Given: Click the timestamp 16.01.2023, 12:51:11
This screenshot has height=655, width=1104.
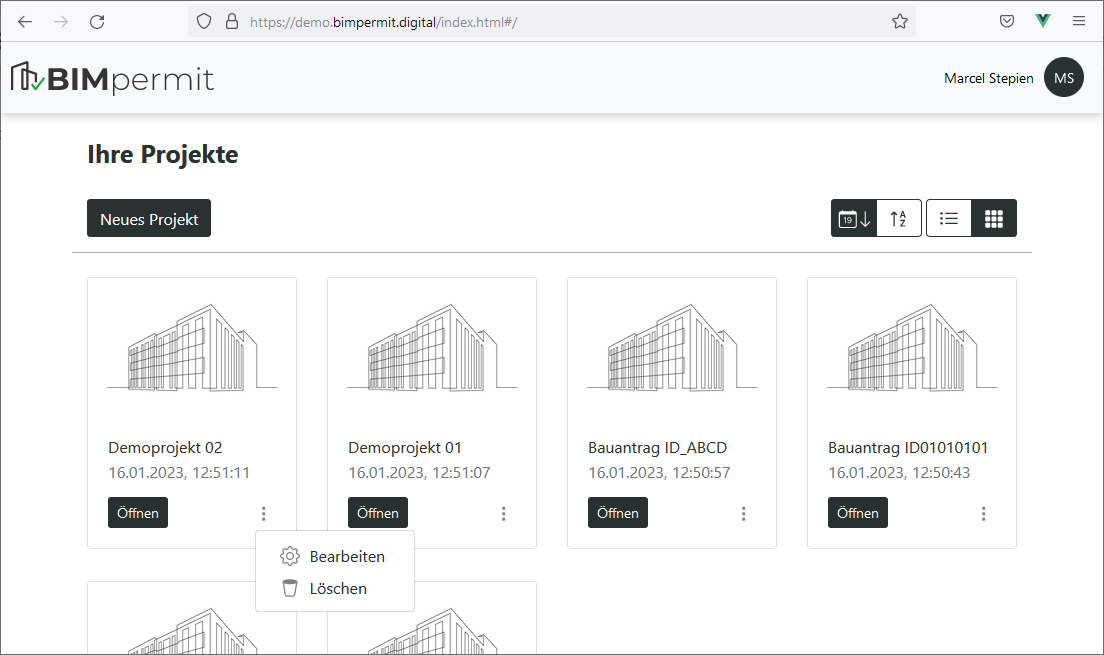Looking at the screenshot, I should (179, 473).
